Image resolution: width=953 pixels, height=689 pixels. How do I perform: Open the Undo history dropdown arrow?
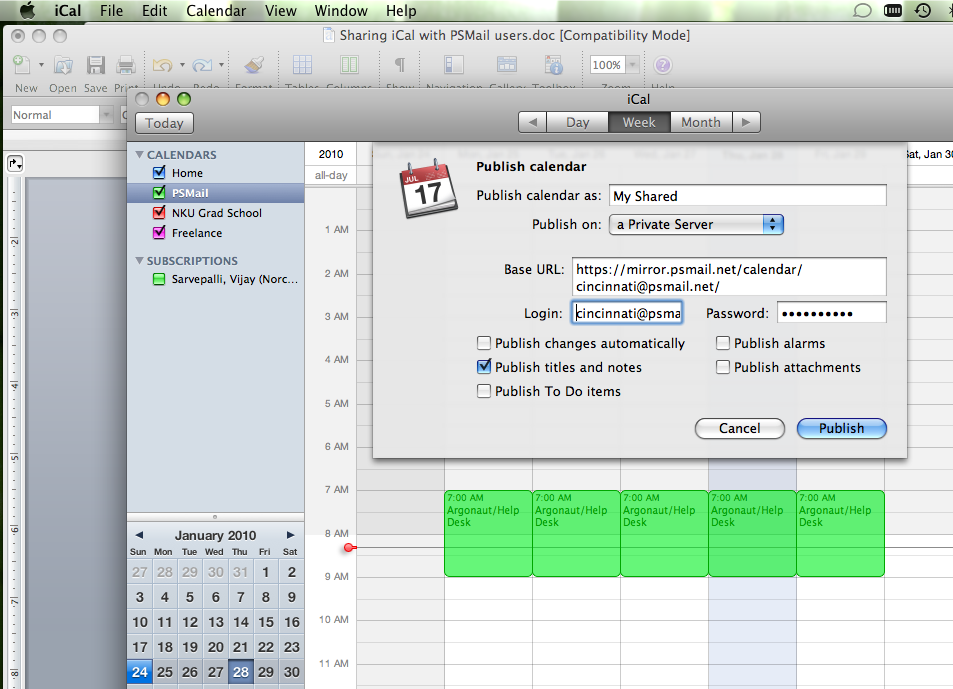click(182, 64)
